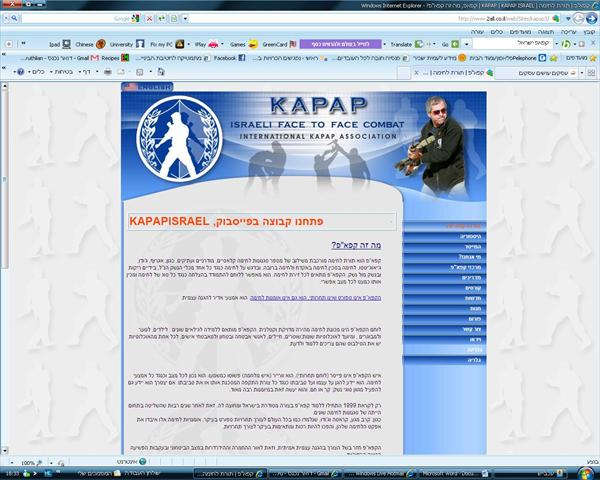Viewport: 600px width, 480px height.
Task: Click the vertical scrollbar down arrow
Action: [x=5, y=451]
